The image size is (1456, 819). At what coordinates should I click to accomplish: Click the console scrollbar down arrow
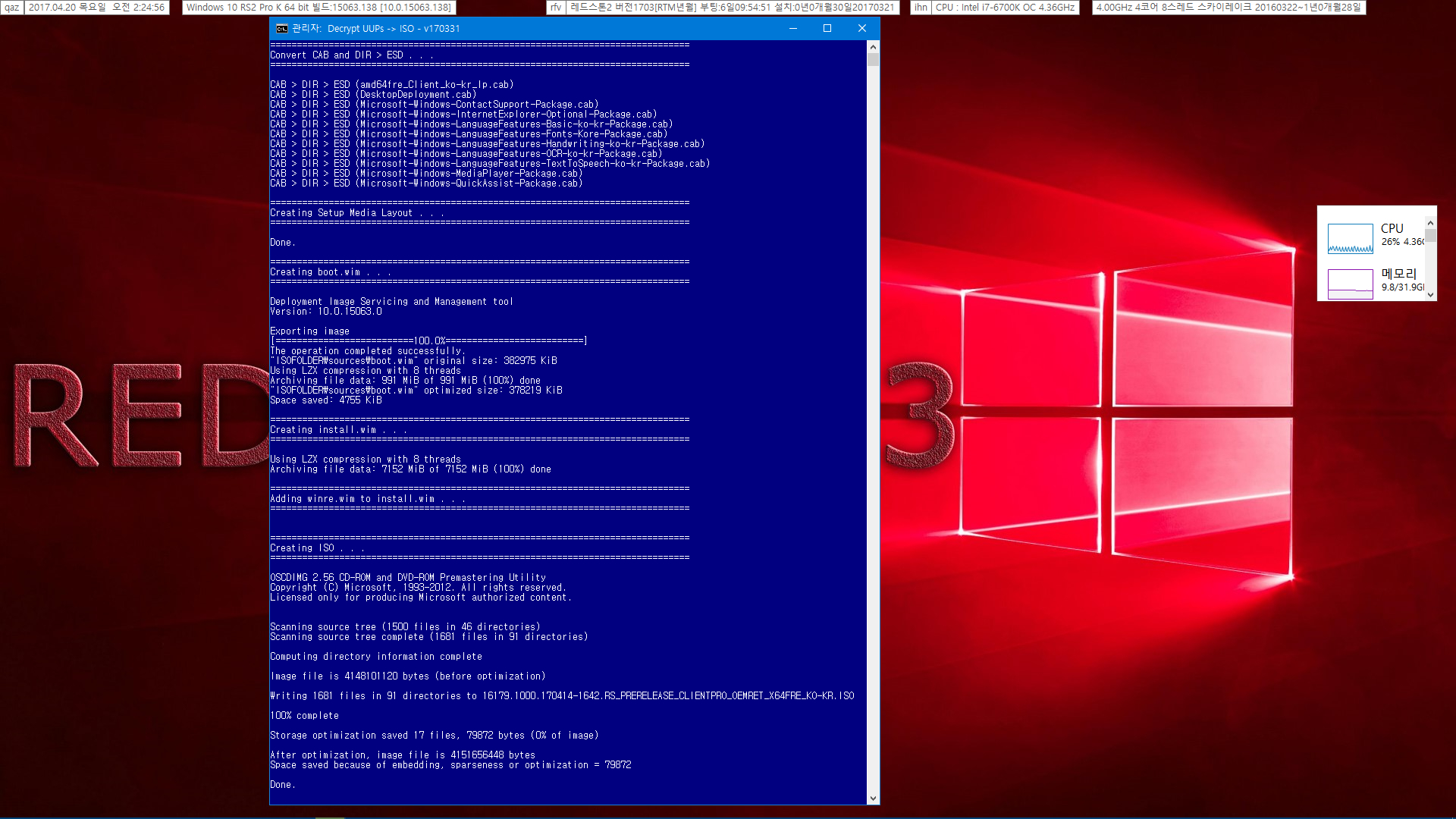coord(873,798)
